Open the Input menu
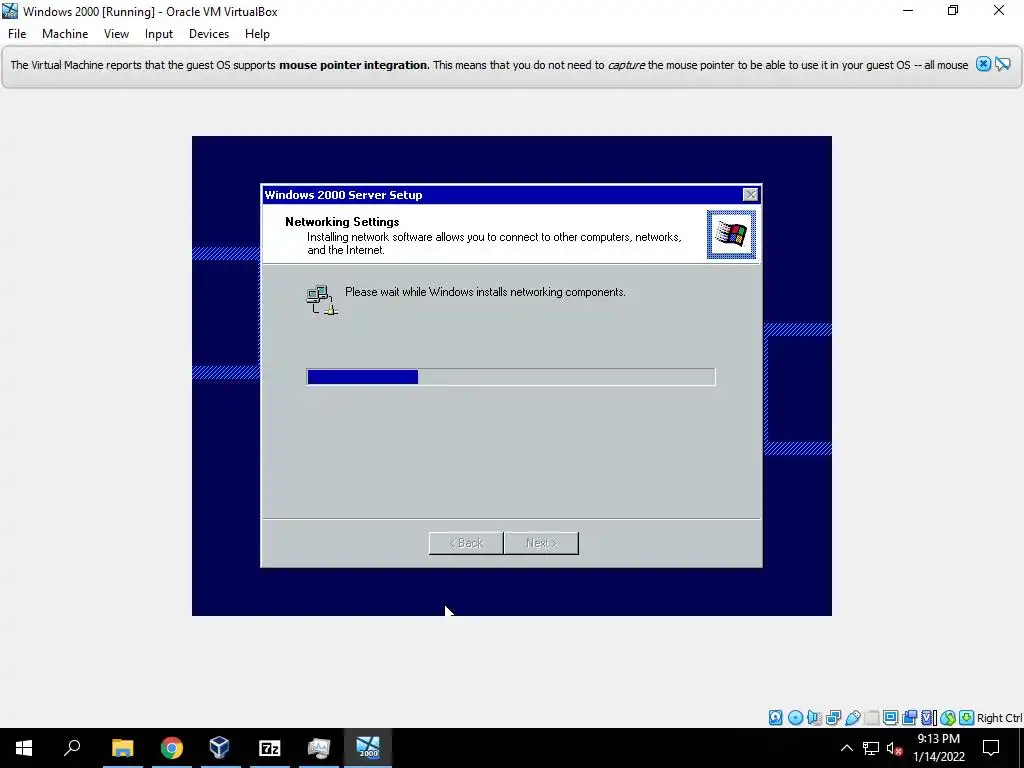 (x=159, y=34)
